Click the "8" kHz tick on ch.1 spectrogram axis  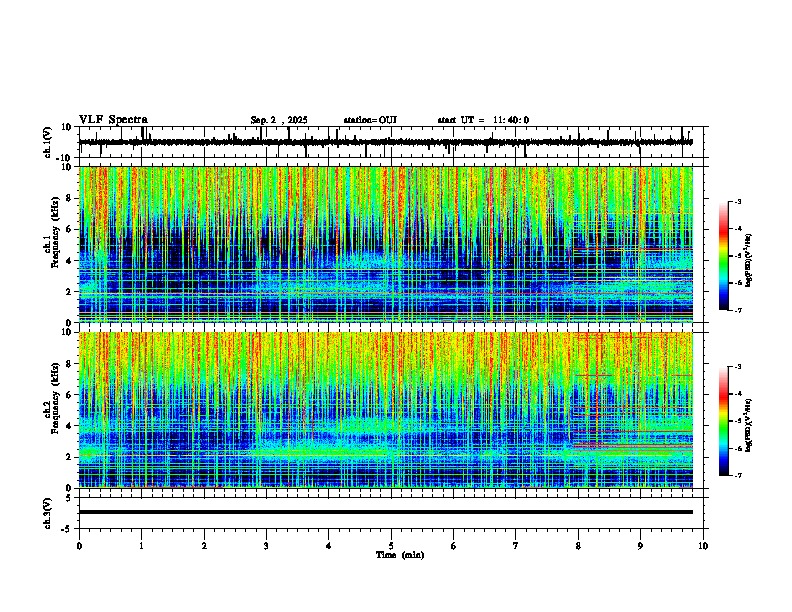click(69, 198)
